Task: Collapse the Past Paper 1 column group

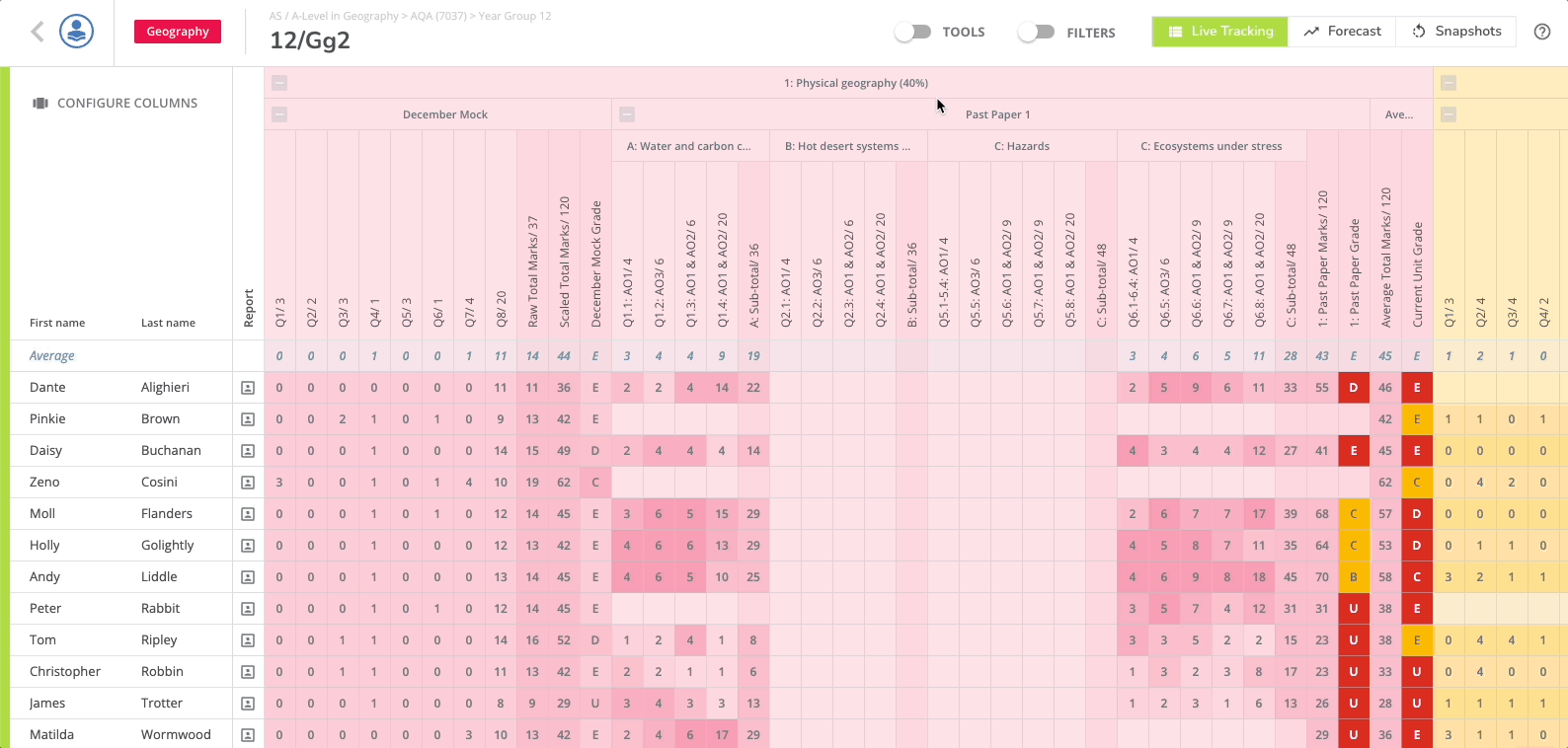Action: 627,114
